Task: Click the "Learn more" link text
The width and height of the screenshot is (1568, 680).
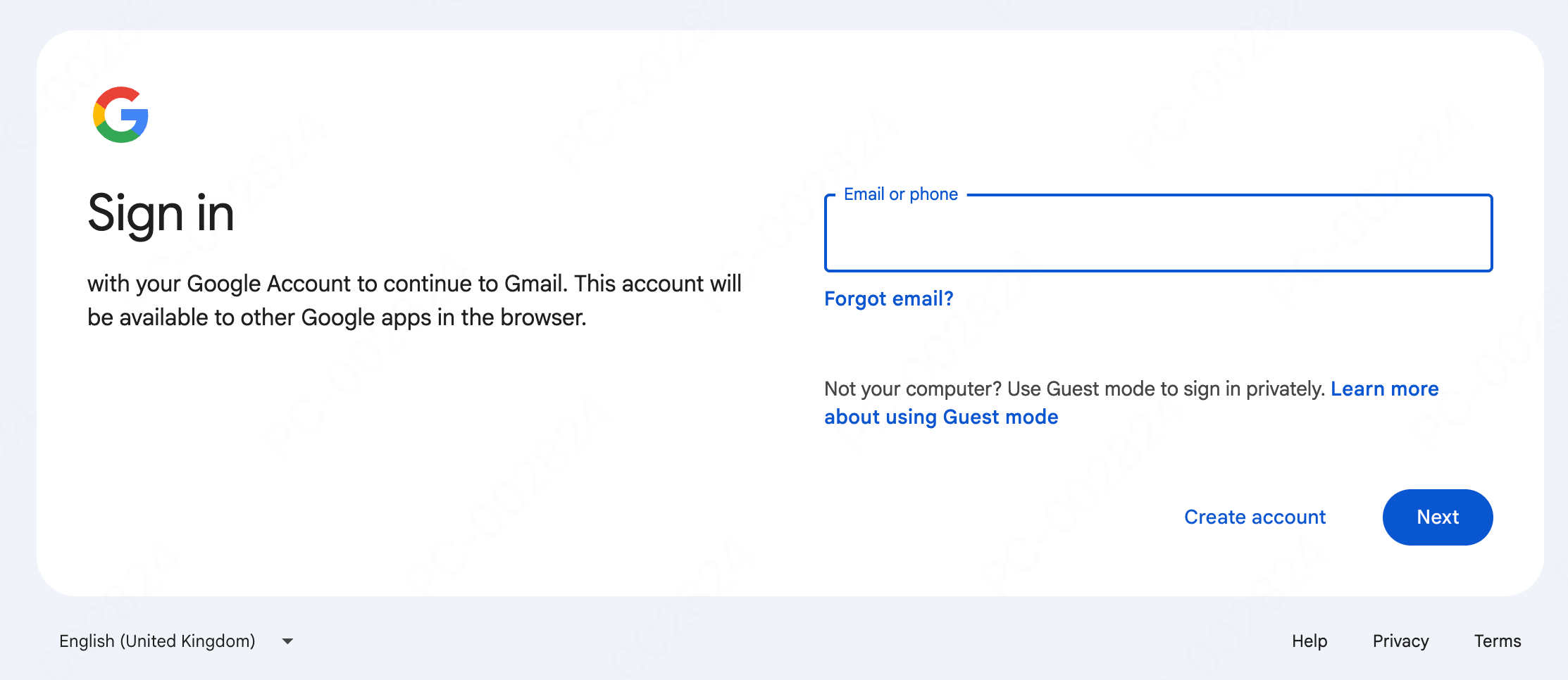Action: tap(1385, 389)
